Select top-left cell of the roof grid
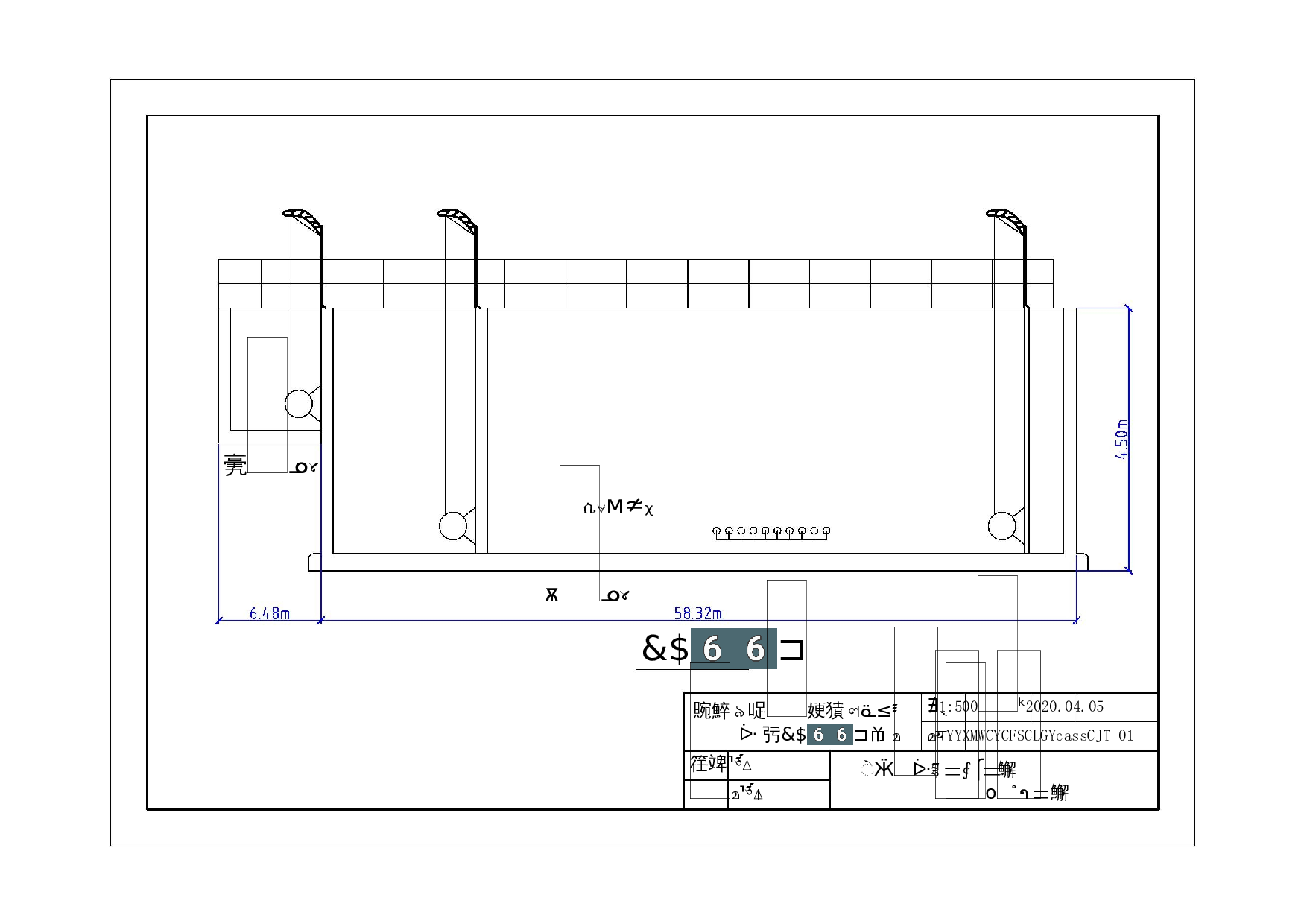Viewport: 1307px width, 924px height. 240,271
